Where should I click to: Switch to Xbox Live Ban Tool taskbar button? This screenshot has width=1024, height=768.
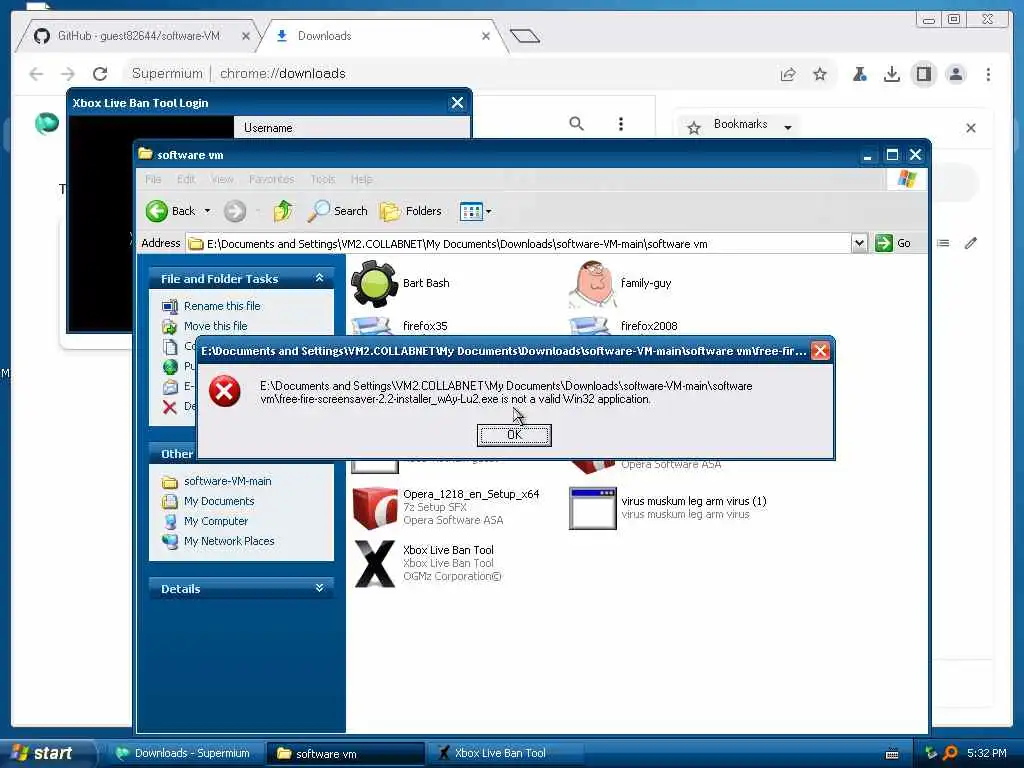pyautogui.click(x=504, y=753)
